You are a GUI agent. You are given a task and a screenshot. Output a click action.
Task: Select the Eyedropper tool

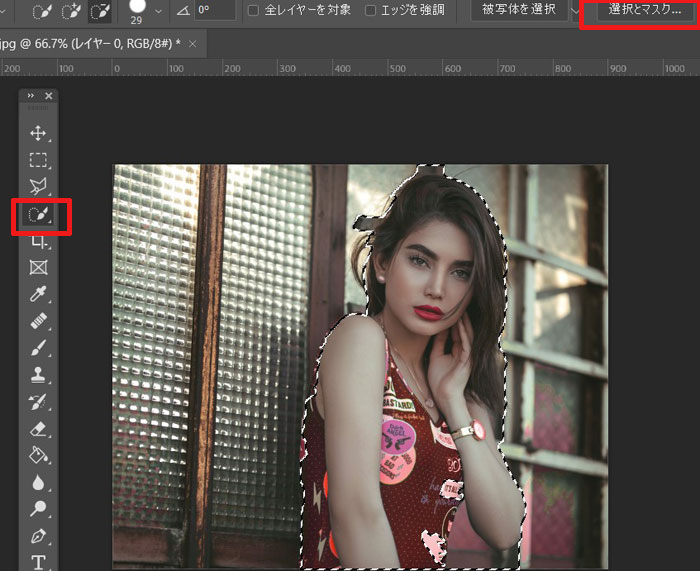click(x=38, y=295)
